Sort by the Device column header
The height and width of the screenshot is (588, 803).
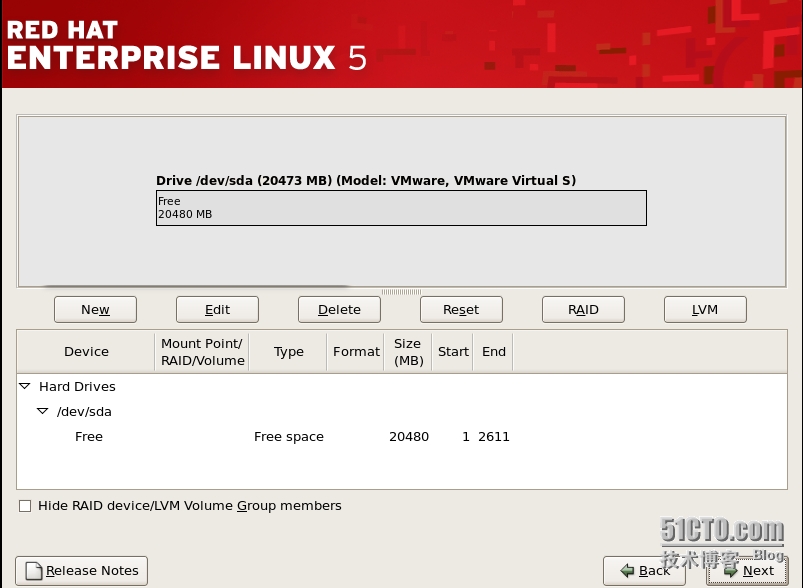pyautogui.click(x=86, y=351)
